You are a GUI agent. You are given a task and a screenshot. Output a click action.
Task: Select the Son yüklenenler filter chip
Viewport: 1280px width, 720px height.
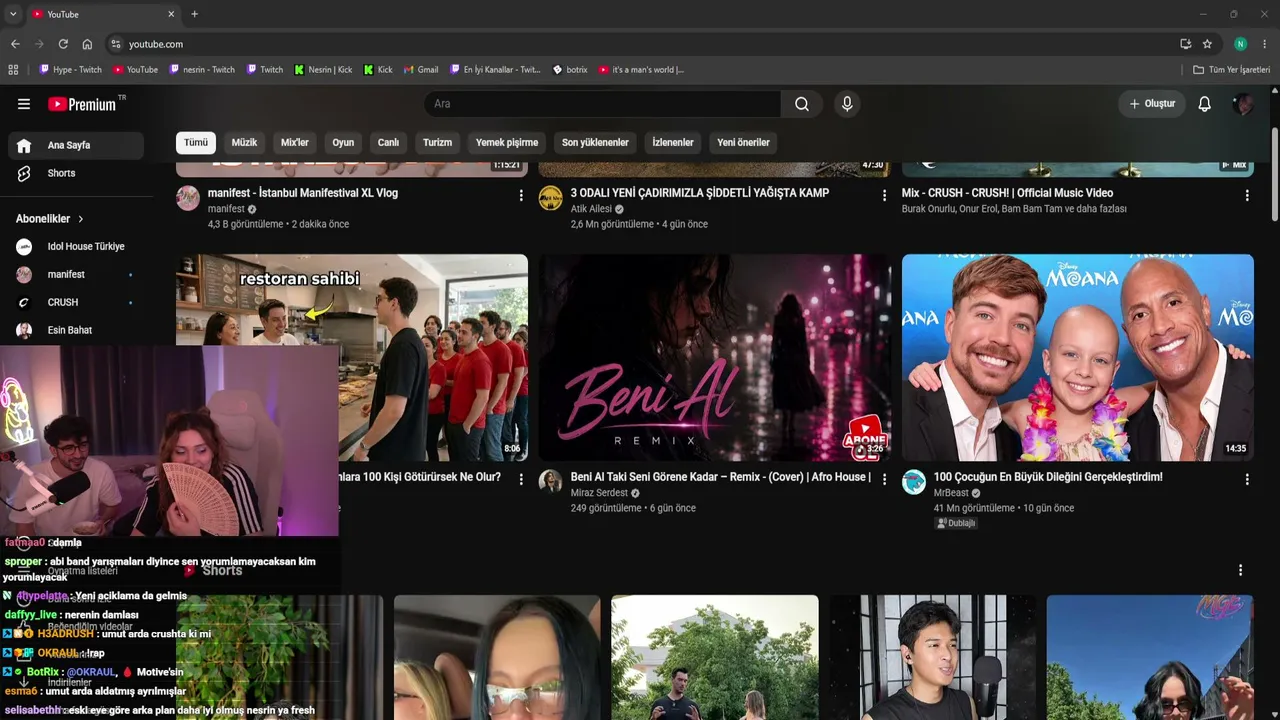pos(595,143)
